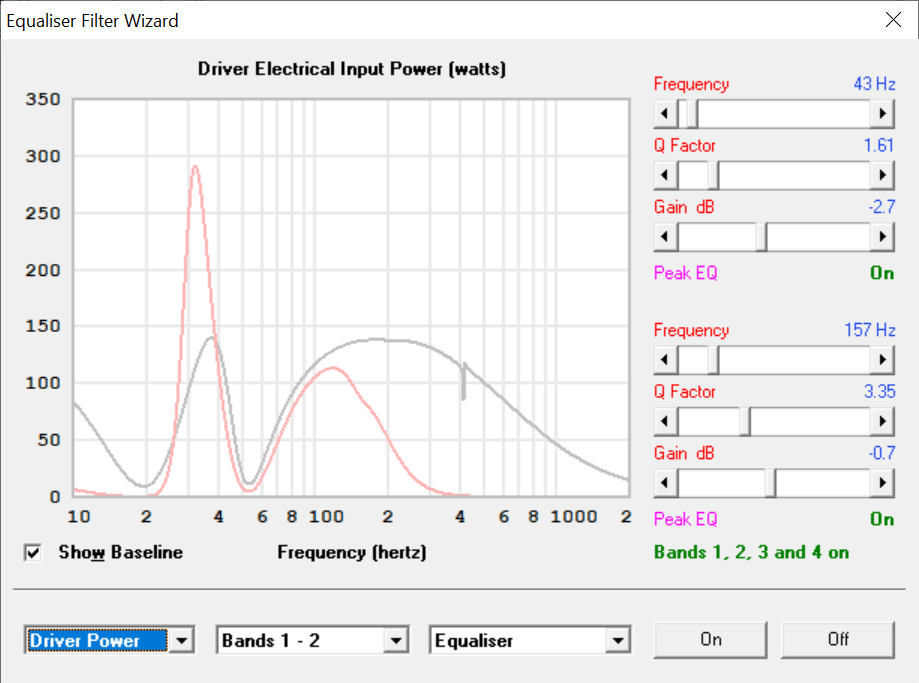Toggle first band Peak EQ On status
The image size is (919, 683).
click(x=882, y=273)
